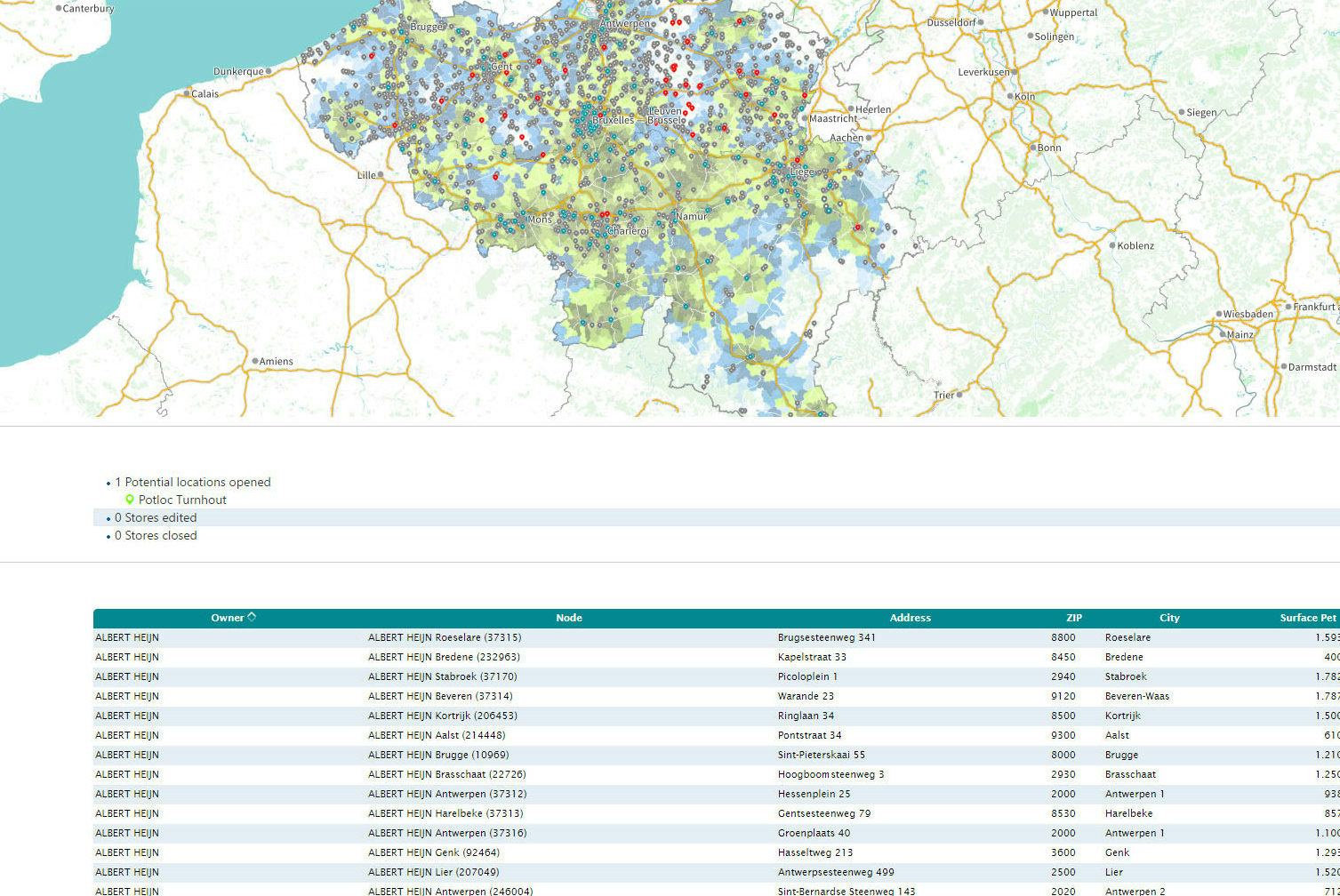
Task: Expand the 0 Stores closed entry
Action: 156,535
